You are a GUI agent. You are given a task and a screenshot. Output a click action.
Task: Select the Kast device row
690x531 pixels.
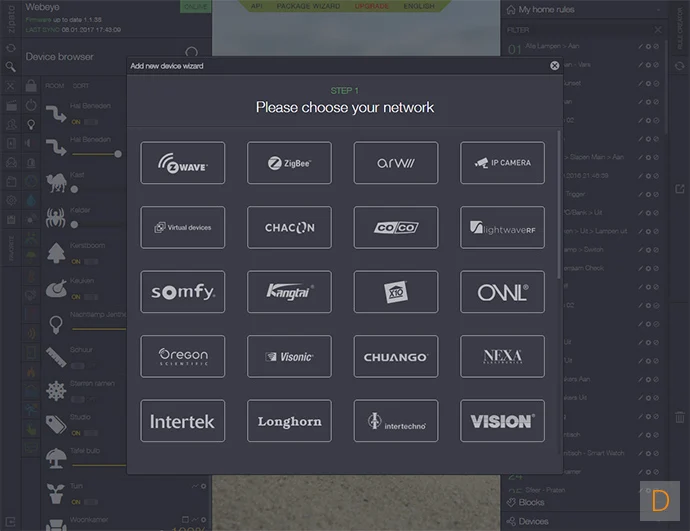(x=85, y=182)
